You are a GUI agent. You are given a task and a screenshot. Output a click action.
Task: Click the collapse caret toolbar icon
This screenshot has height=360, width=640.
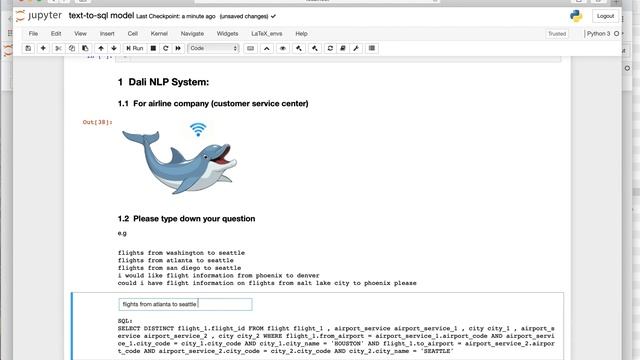pos(267,48)
